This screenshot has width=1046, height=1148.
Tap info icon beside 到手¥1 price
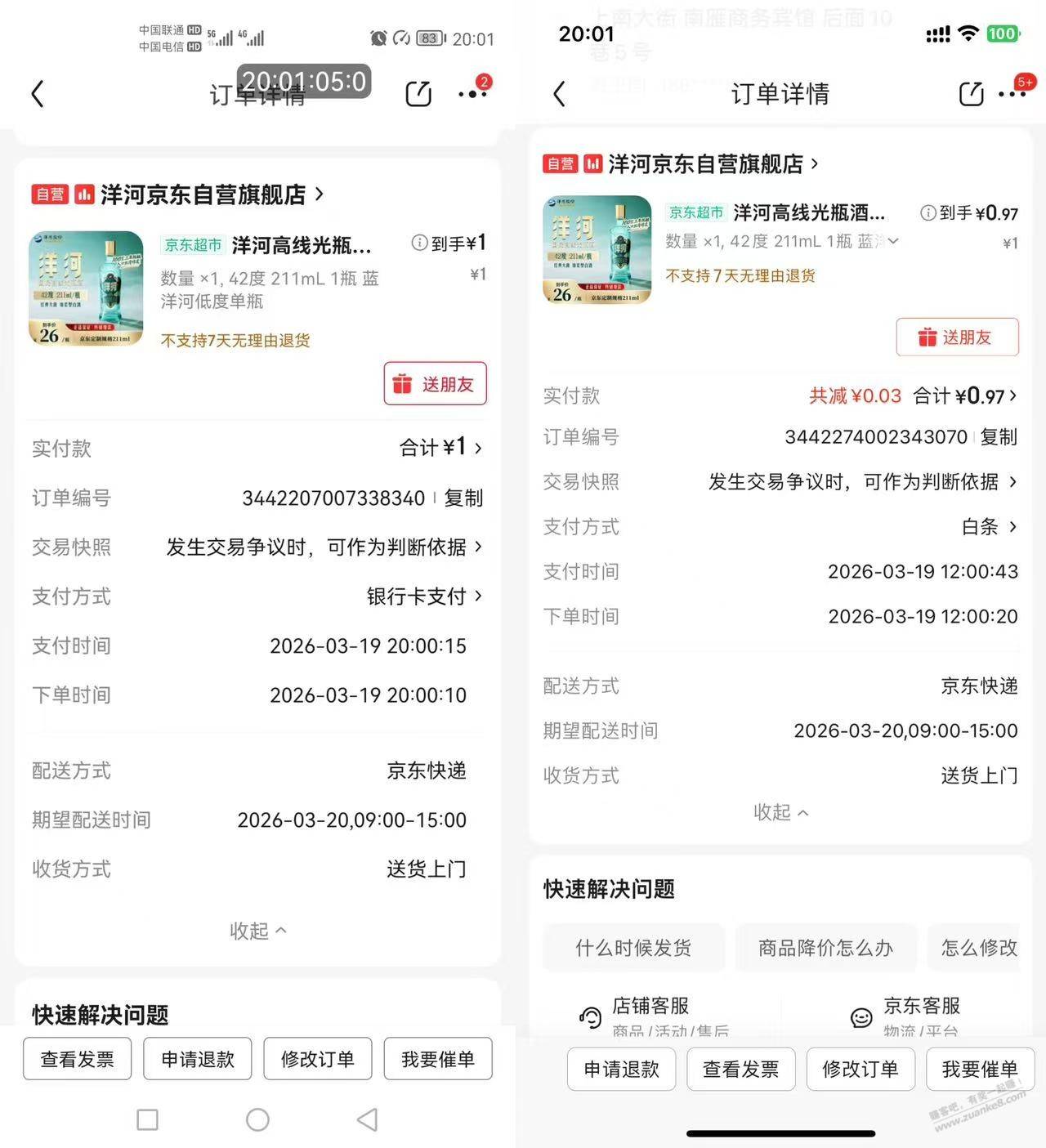point(419,243)
